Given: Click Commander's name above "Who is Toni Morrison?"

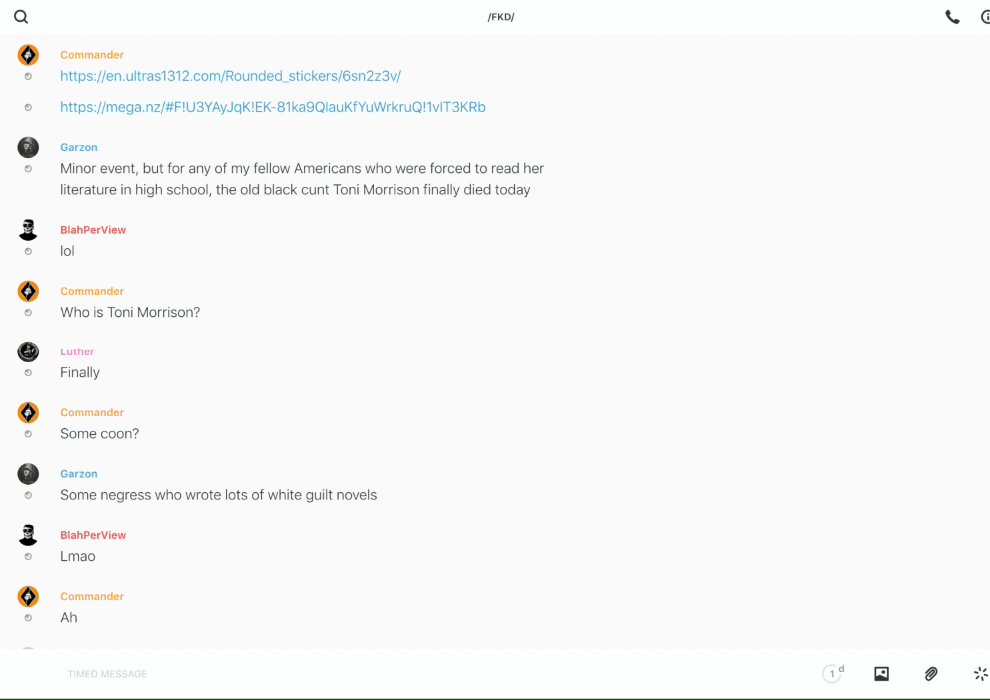Looking at the screenshot, I should pyautogui.click(x=92, y=291).
